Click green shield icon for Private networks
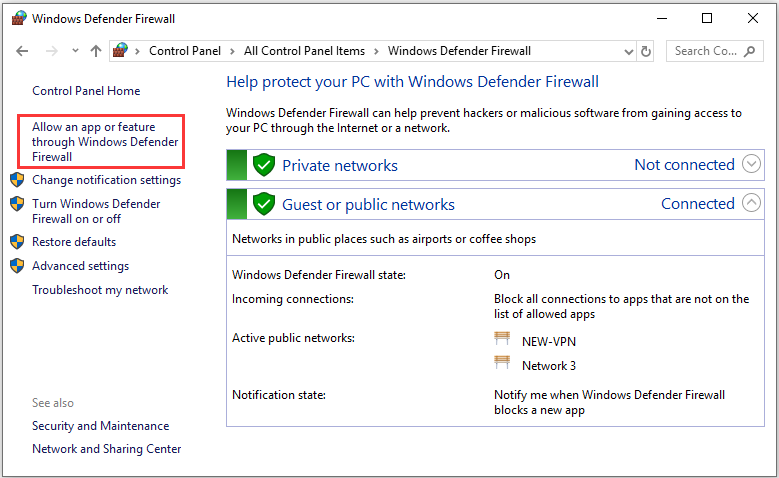The height and width of the screenshot is (478, 779). (264, 164)
